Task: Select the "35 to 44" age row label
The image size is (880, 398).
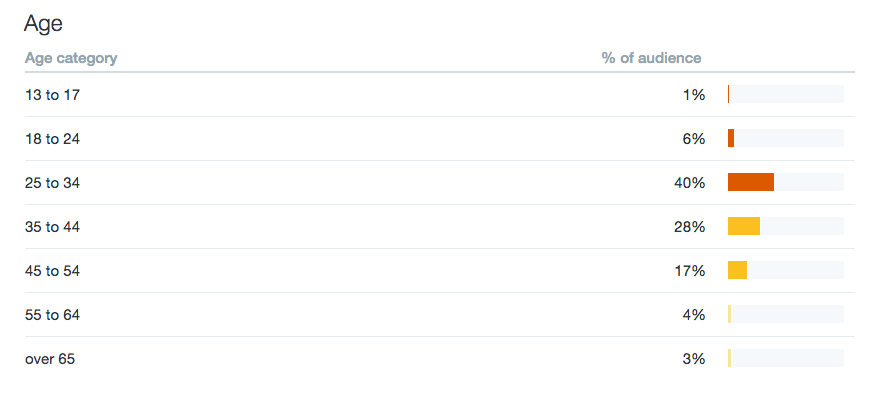Action: tap(52, 227)
